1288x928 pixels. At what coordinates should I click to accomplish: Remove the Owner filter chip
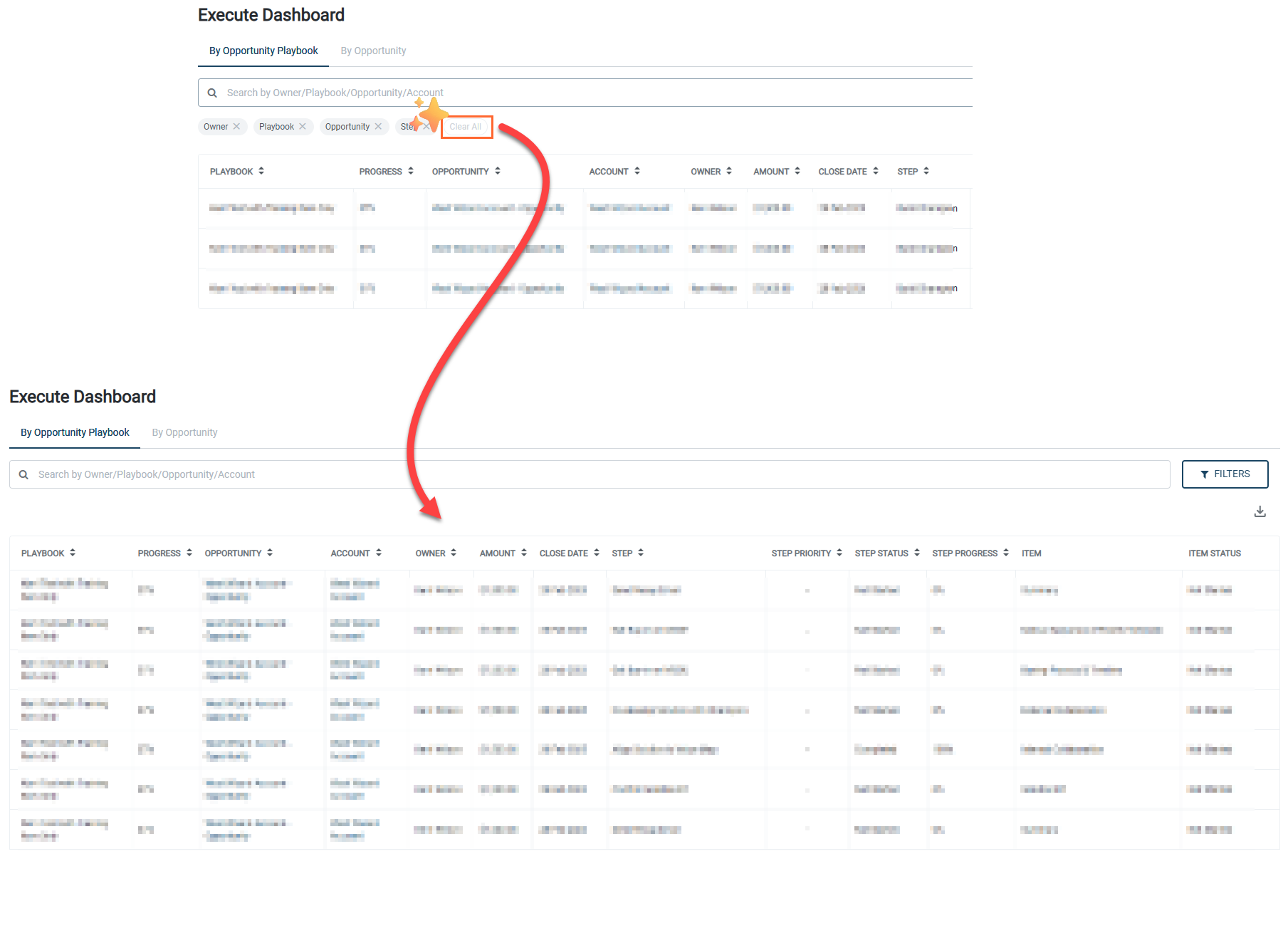tap(236, 127)
